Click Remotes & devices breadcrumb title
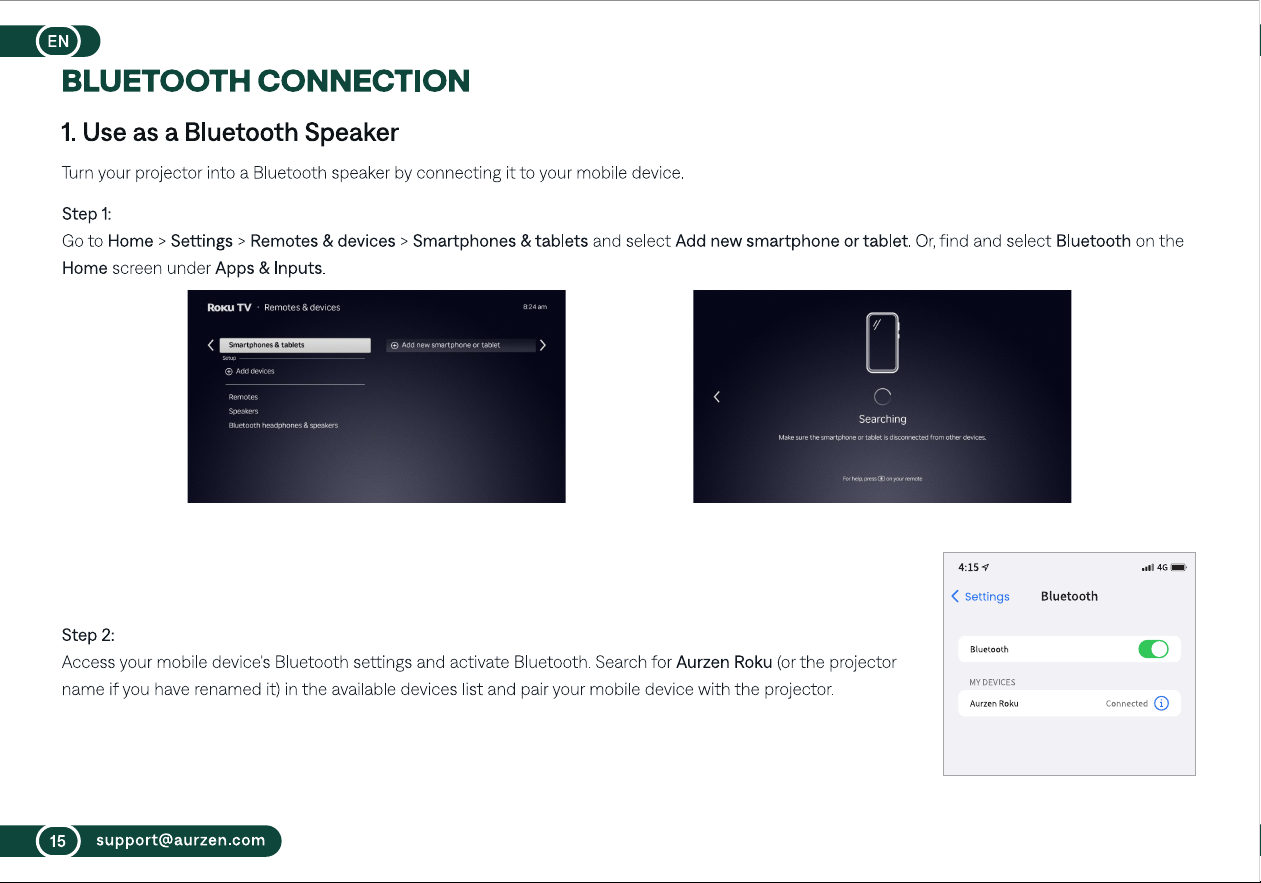Screen dimensions: 1261x883 (x=302, y=307)
